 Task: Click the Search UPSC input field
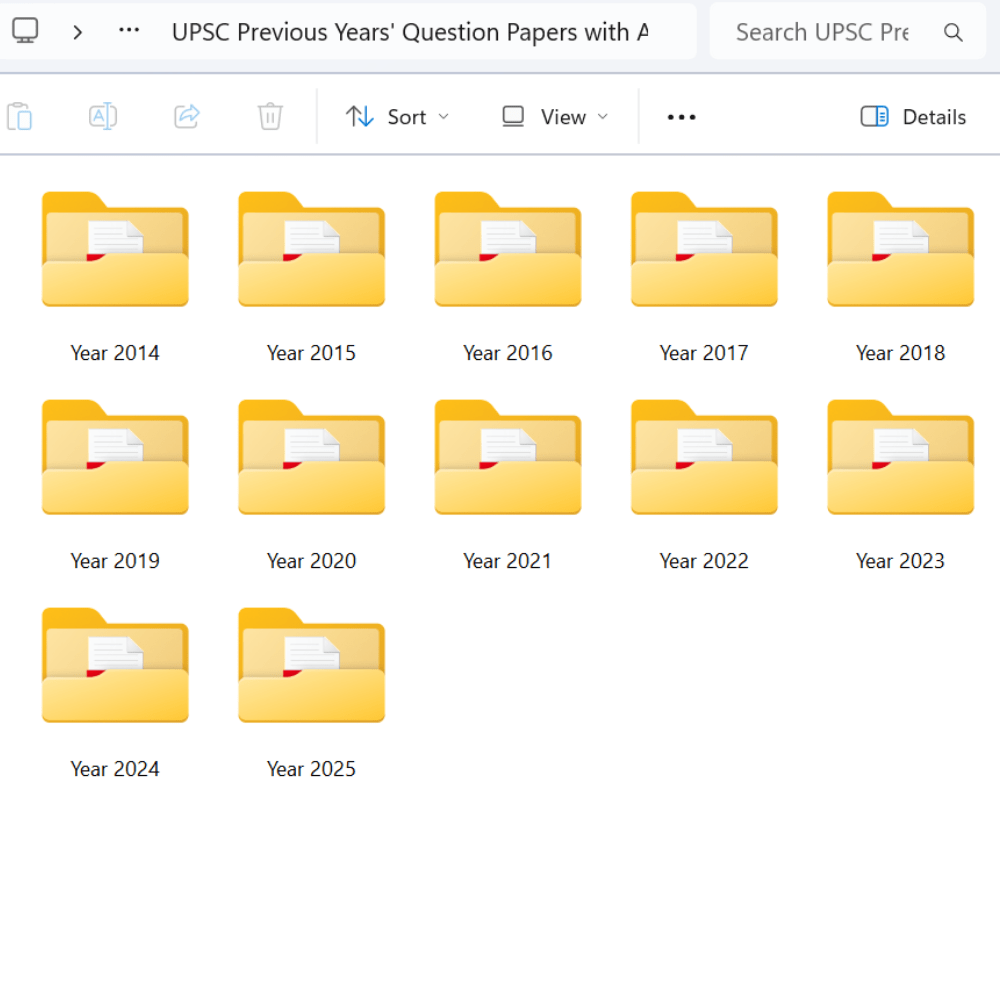click(x=822, y=33)
